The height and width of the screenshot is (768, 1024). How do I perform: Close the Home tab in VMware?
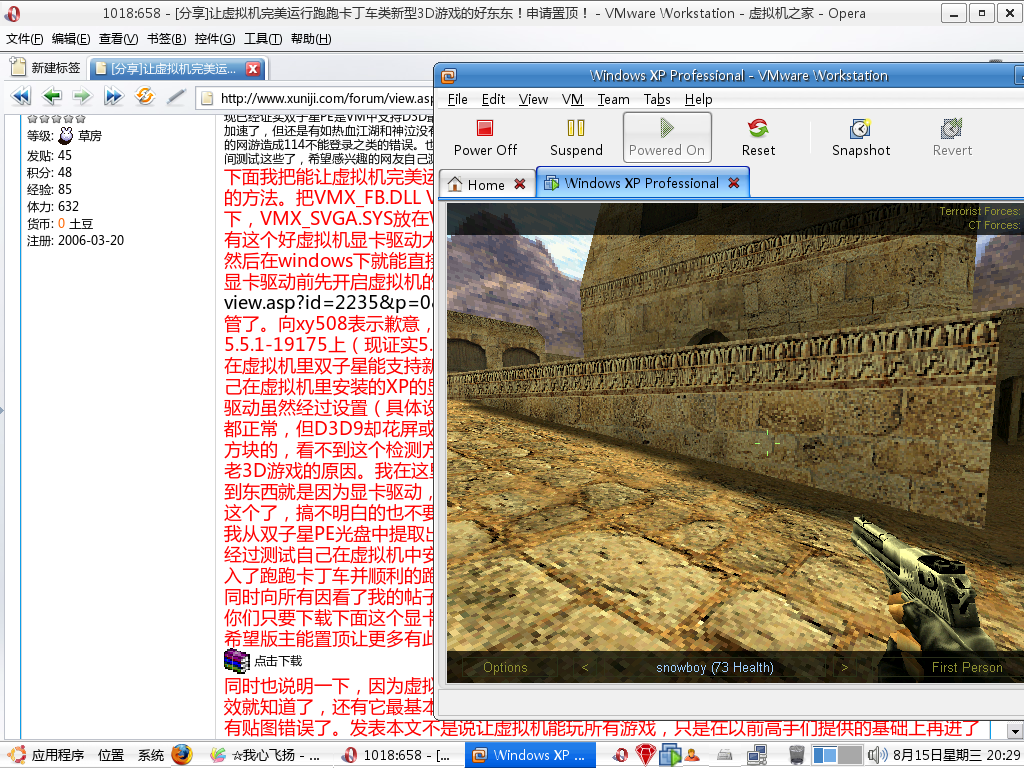tap(520, 184)
